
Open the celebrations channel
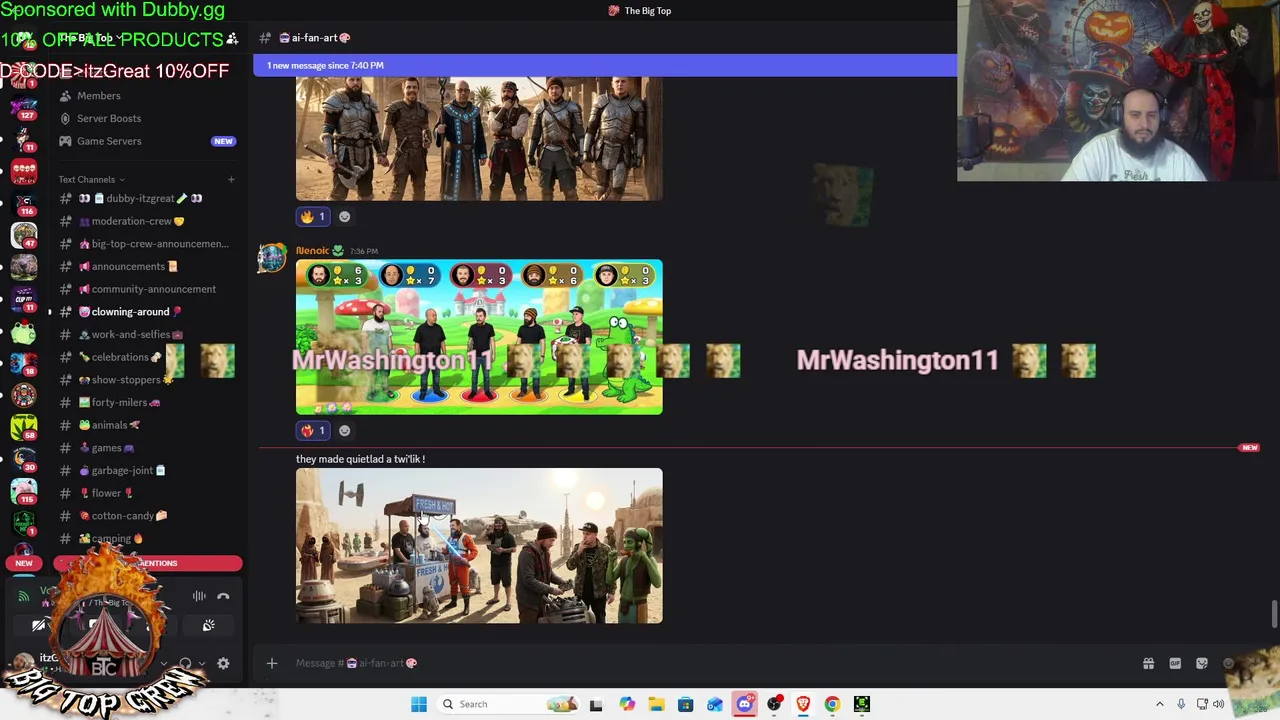click(120, 357)
